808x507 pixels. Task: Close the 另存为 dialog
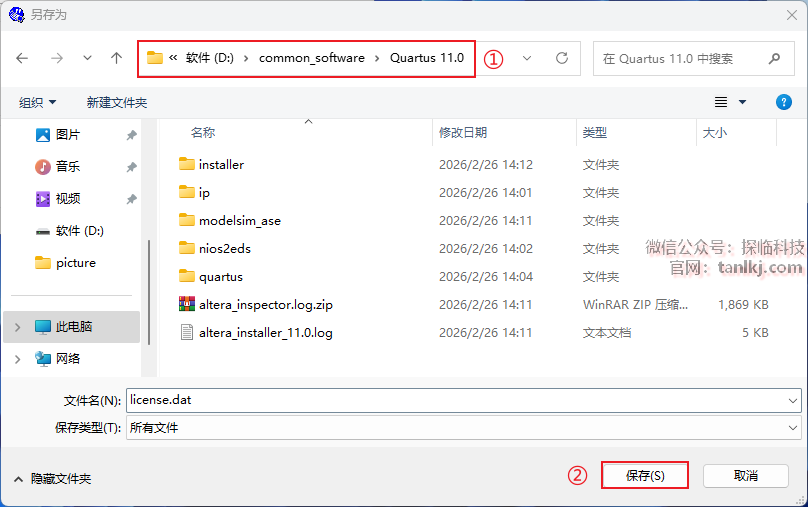coord(792,15)
